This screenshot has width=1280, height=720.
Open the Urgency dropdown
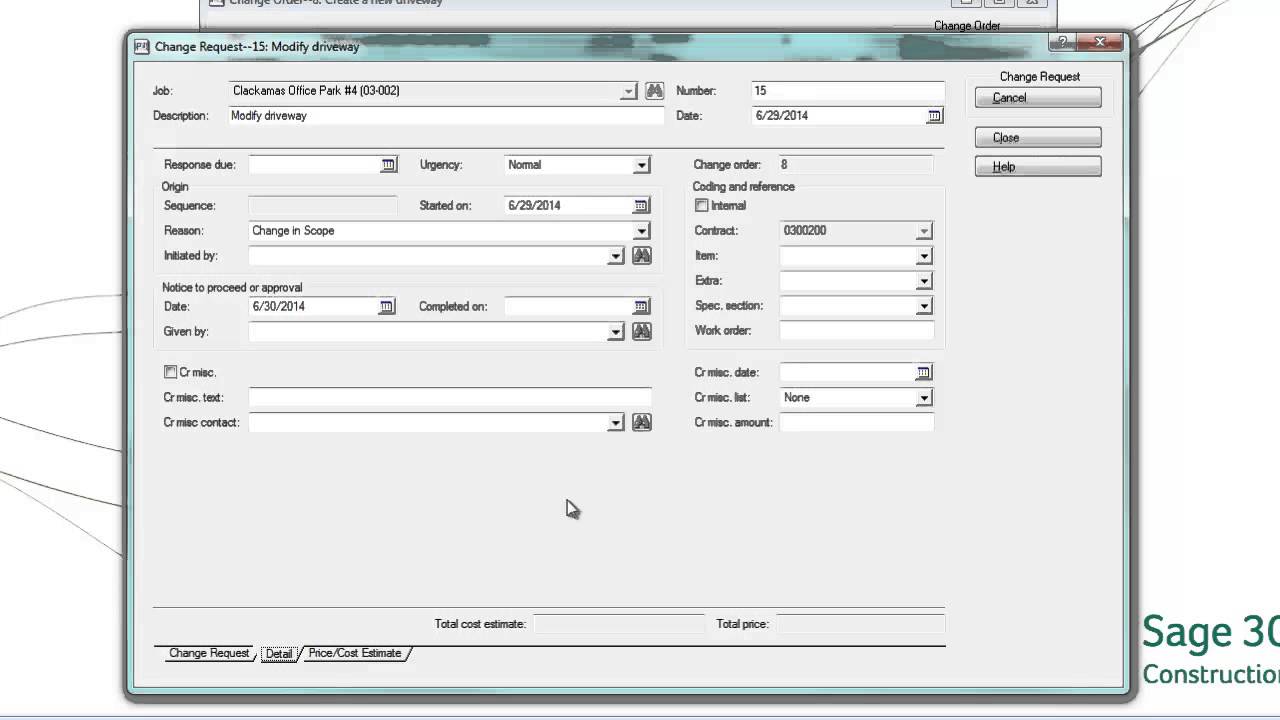[x=642, y=166]
